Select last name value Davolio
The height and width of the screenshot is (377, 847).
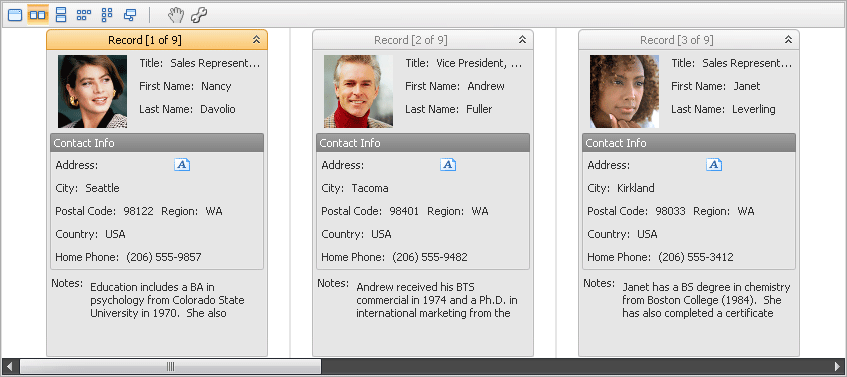click(x=218, y=109)
